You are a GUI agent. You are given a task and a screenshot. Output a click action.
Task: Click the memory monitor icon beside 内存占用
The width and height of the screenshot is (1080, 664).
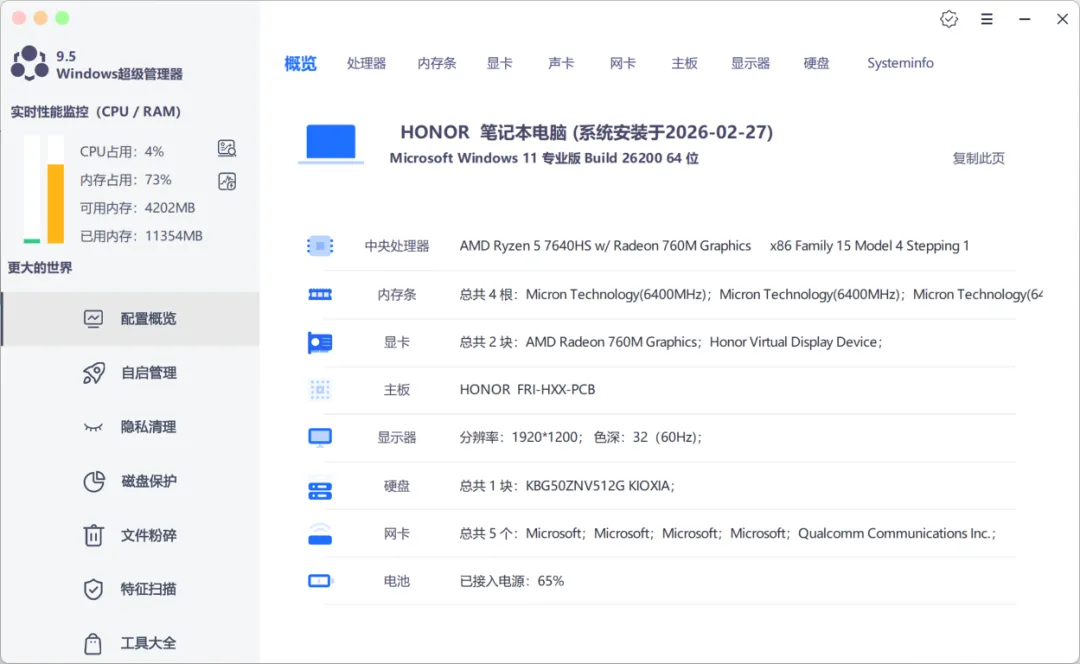[x=227, y=181]
